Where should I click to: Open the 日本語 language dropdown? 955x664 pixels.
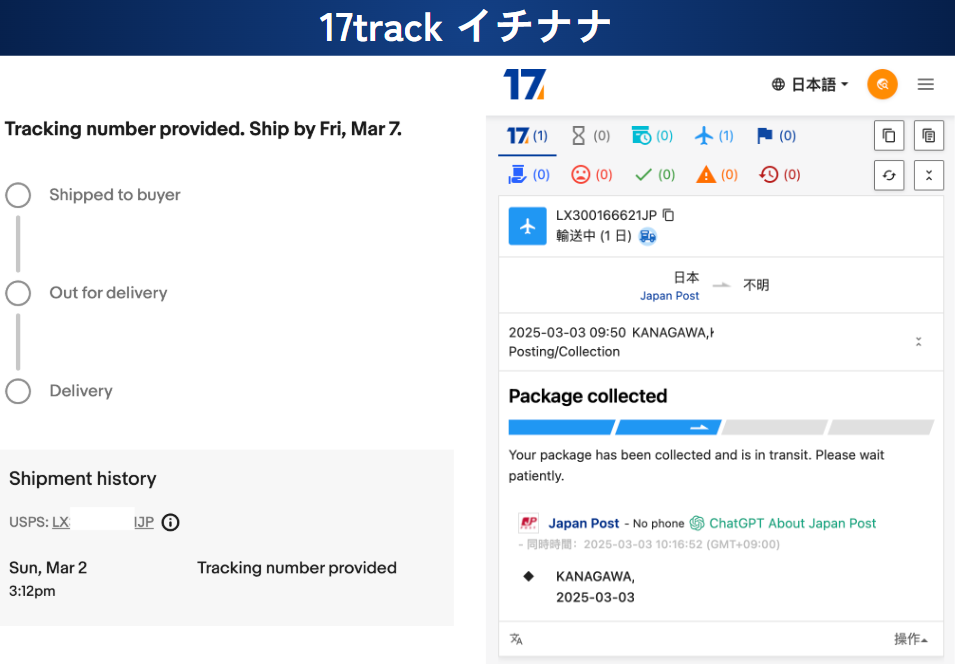click(x=810, y=85)
